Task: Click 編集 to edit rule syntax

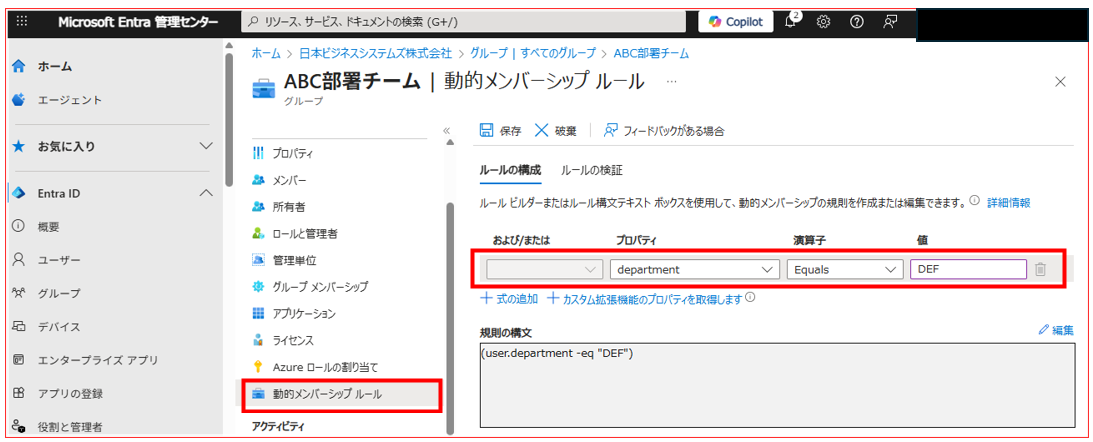Action: [x=1056, y=330]
